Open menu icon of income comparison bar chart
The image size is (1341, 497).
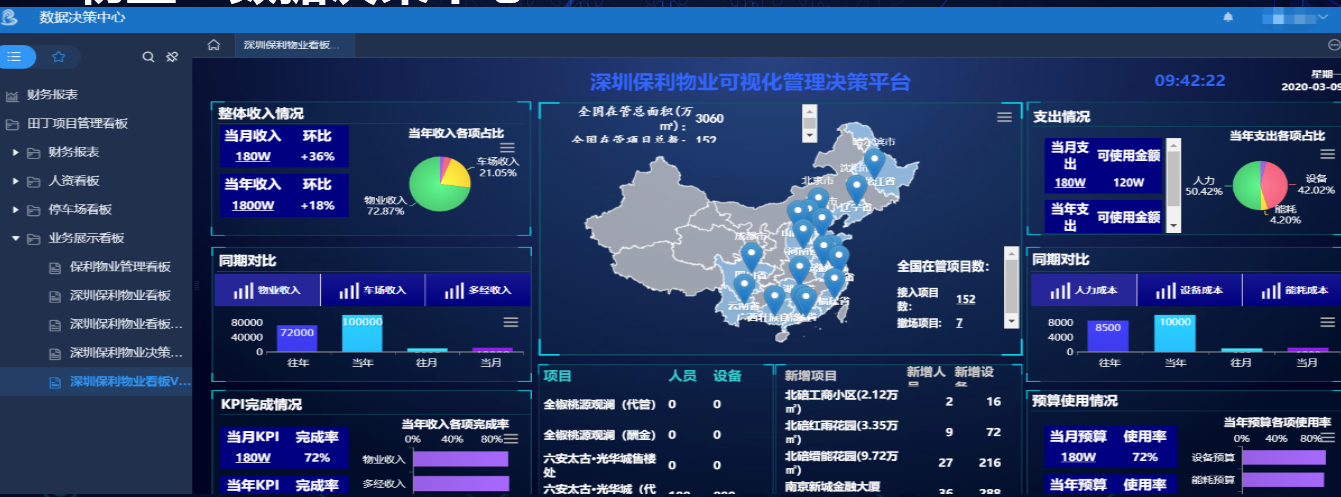[x=510, y=322]
